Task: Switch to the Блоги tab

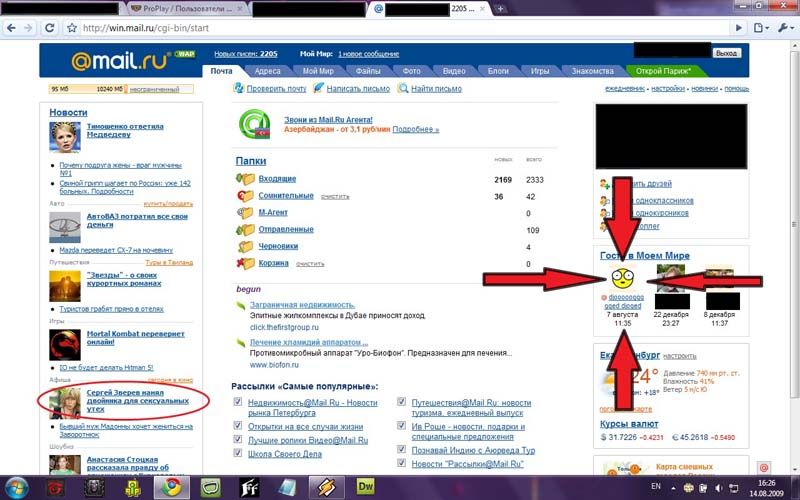Action: click(498, 71)
